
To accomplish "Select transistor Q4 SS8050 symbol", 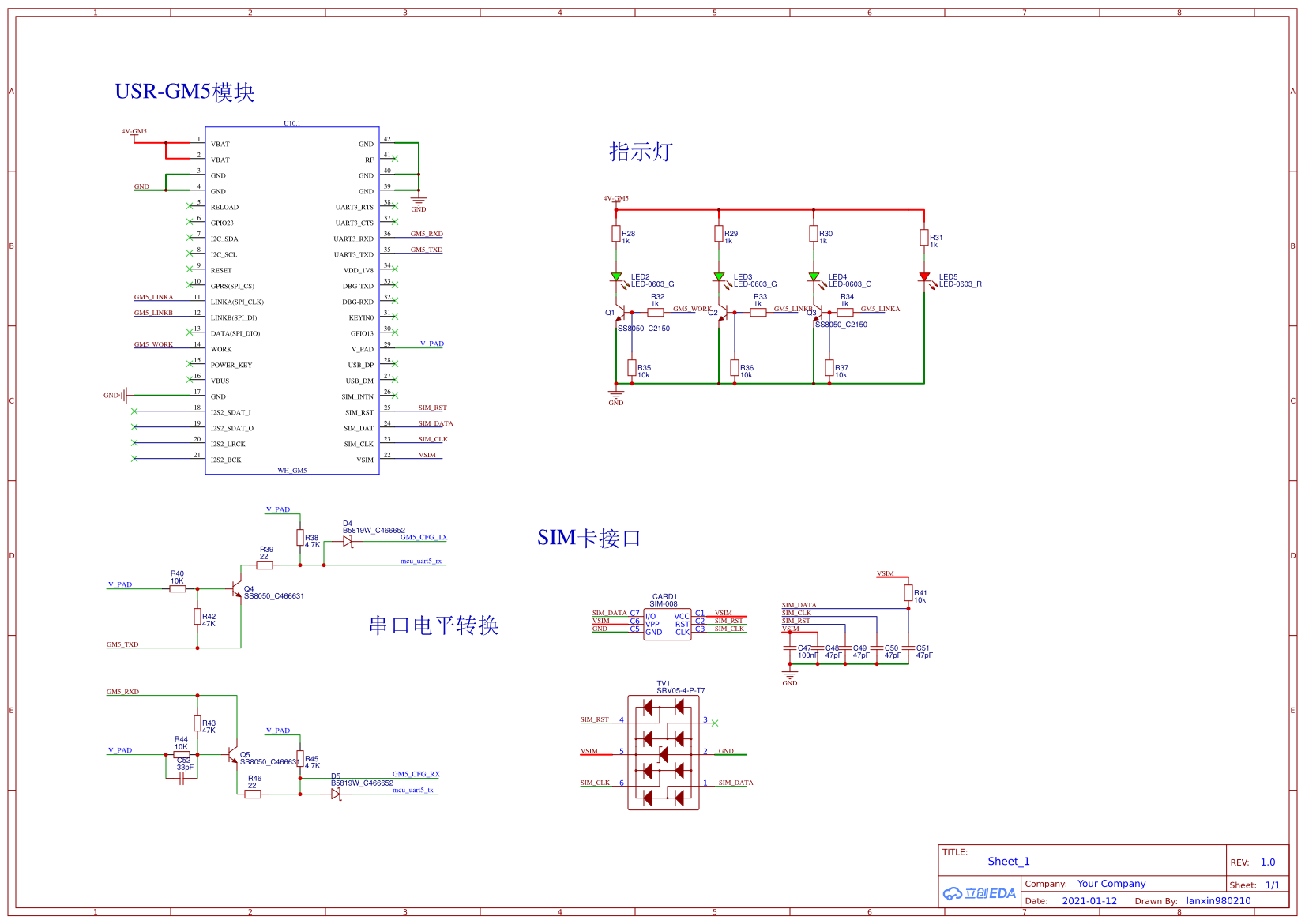I will tap(235, 591).
